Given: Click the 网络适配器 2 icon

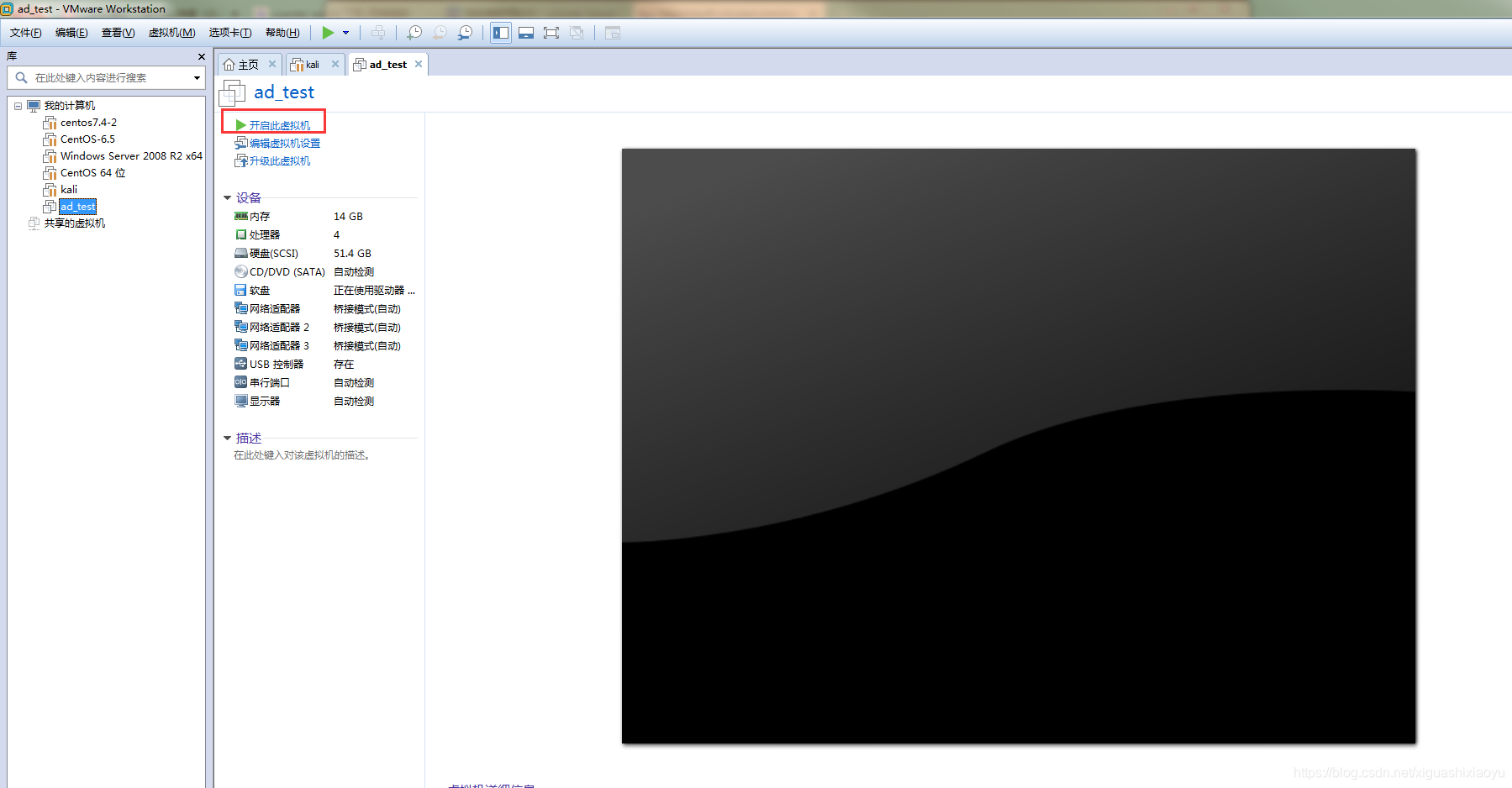Looking at the screenshot, I should click(241, 328).
